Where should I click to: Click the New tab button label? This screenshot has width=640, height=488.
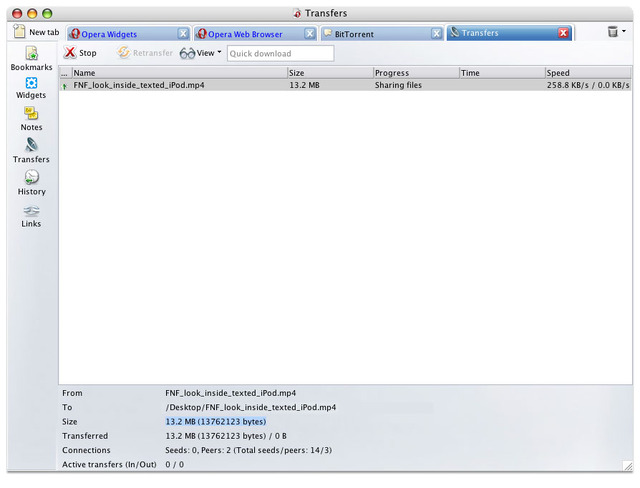(x=44, y=32)
